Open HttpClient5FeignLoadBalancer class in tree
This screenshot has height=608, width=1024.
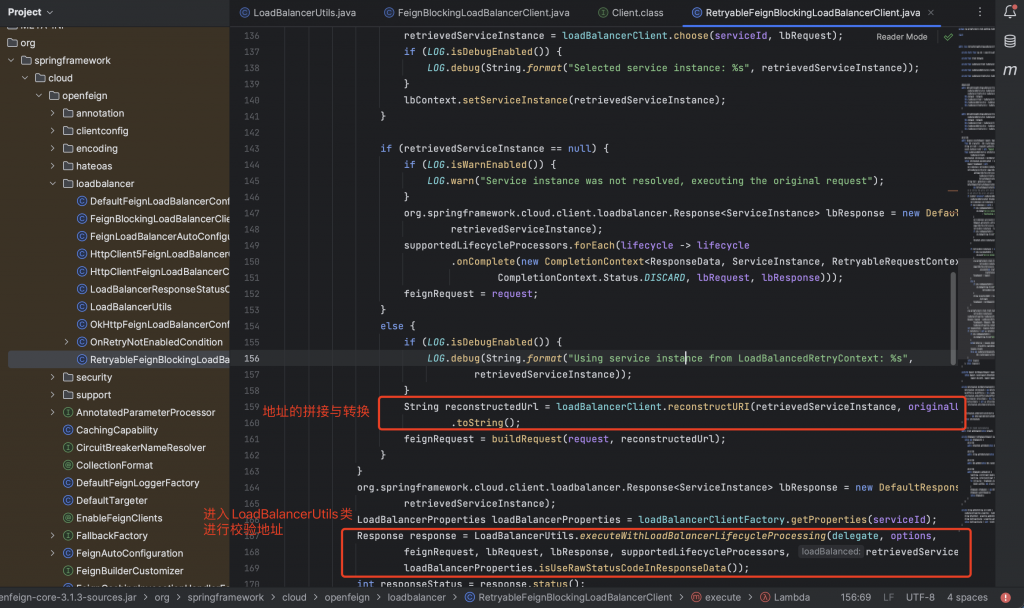153,254
